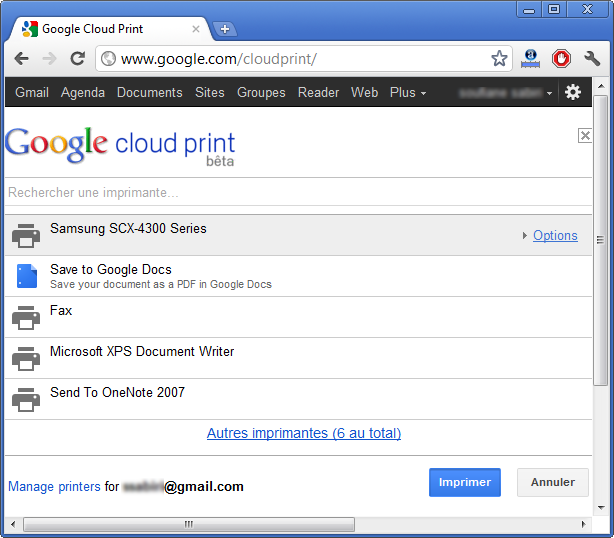Open Sites in the Google bar

(209, 92)
